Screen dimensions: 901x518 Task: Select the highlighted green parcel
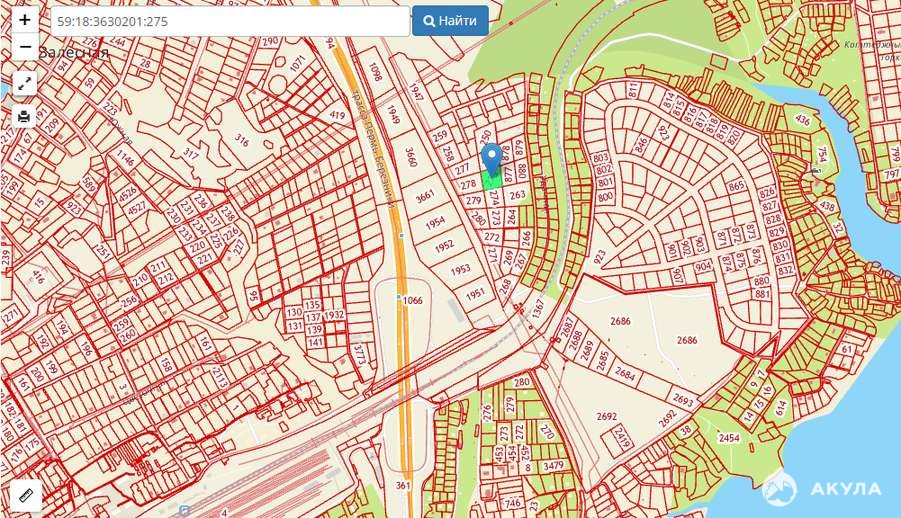[x=492, y=178]
